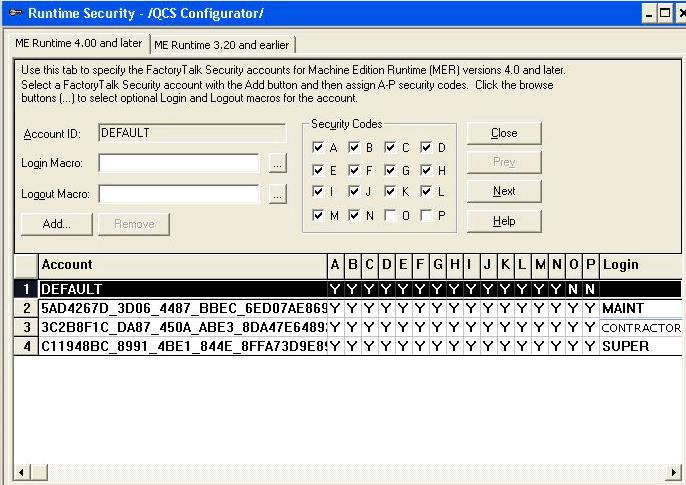Toggle security code J checkbox
This screenshot has width=686, height=485.
[x=354, y=191]
